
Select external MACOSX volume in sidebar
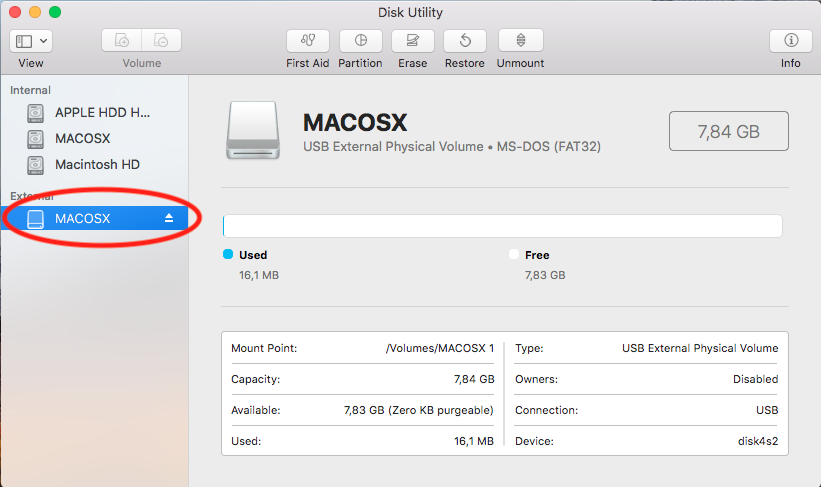tap(82, 219)
